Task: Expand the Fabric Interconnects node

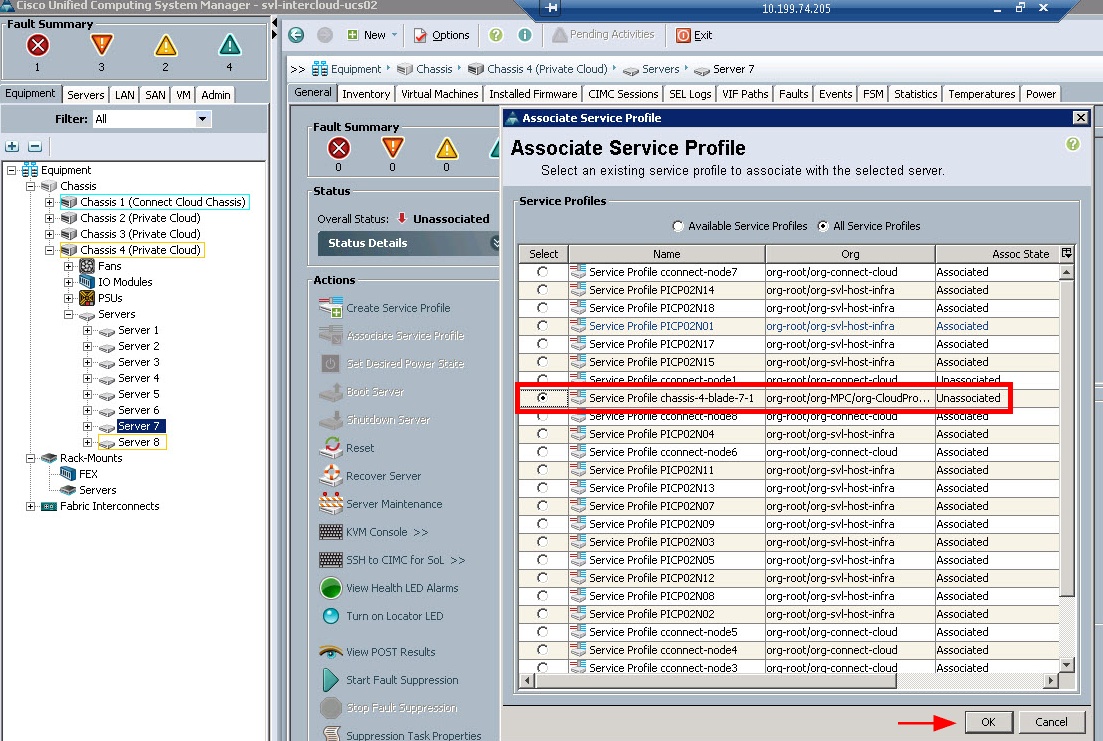Action: (x=30, y=506)
